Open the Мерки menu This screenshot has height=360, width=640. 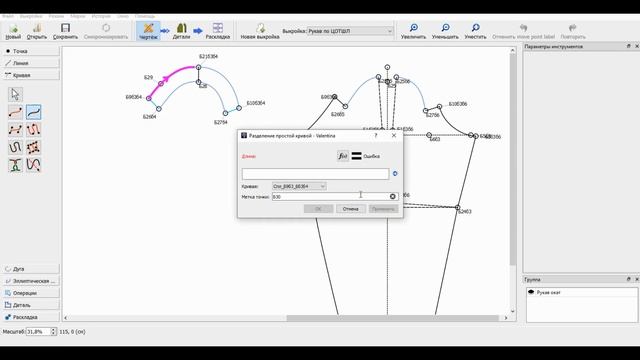(78, 16)
